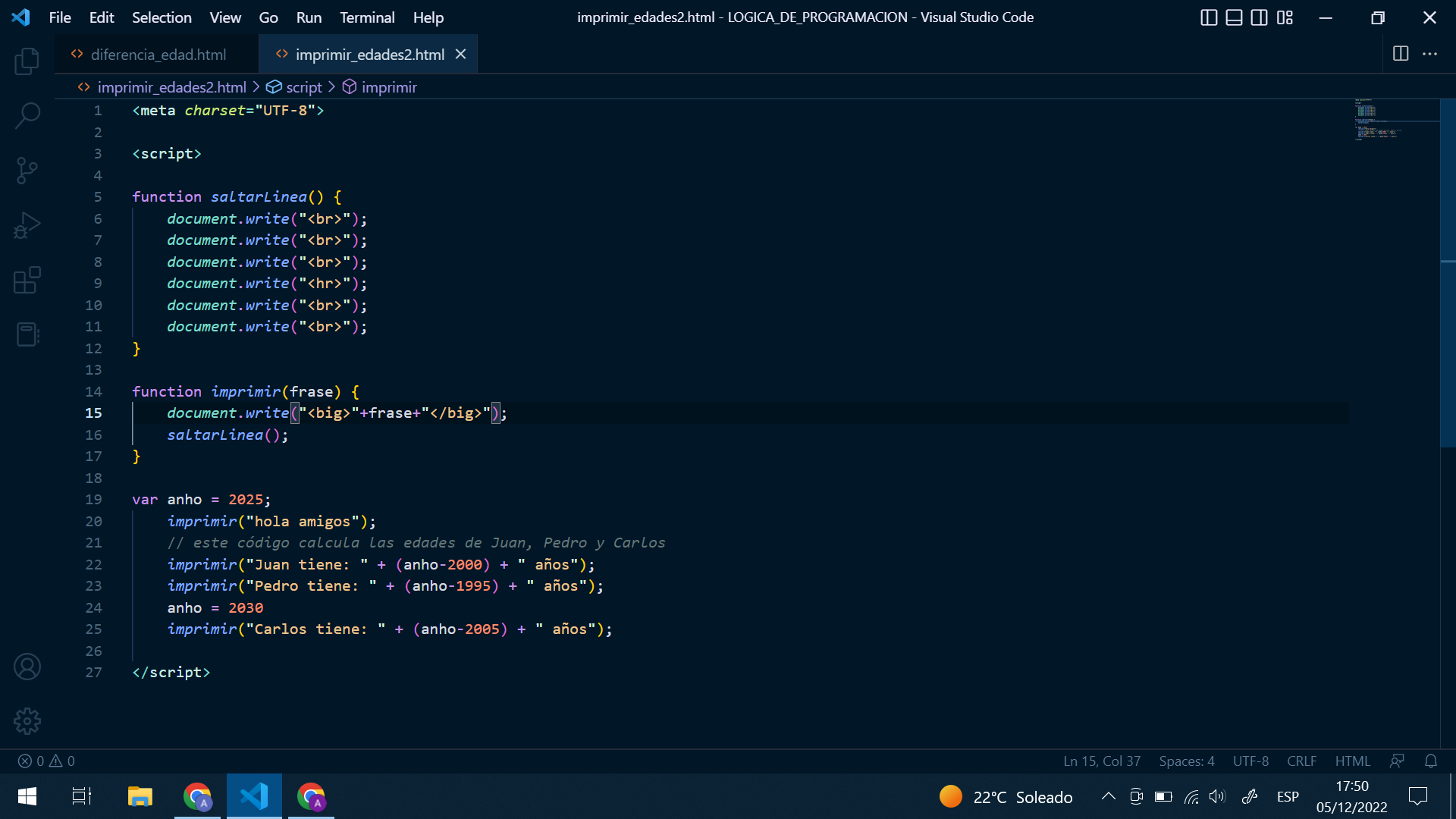This screenshot has width=1456, height=819.
Task: Open the View menu
Action: point(225,17)
